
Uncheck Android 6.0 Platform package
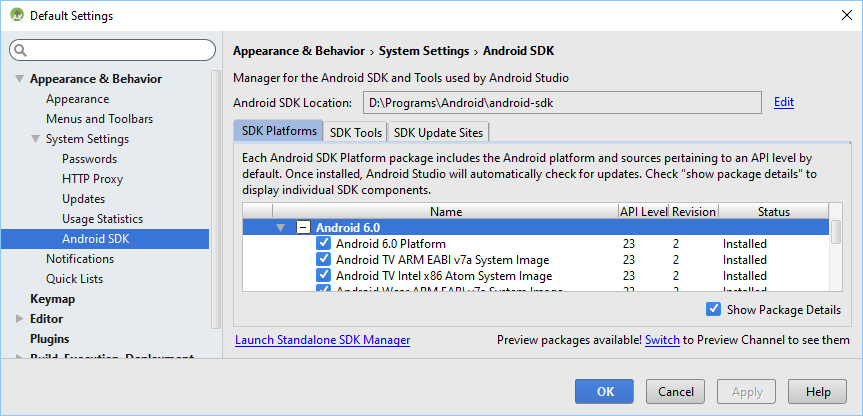[x=323, y=244]
